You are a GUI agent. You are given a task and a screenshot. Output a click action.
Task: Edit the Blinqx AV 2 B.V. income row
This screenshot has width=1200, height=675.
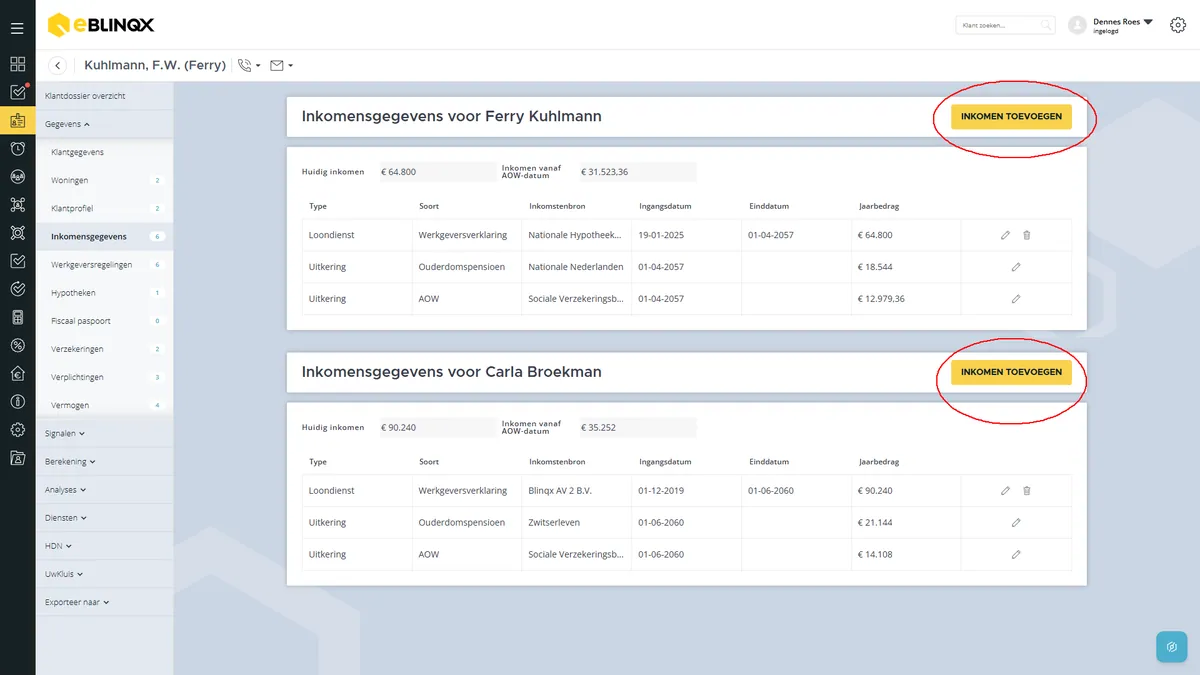pyautogui.click(x=1005, y=491)
